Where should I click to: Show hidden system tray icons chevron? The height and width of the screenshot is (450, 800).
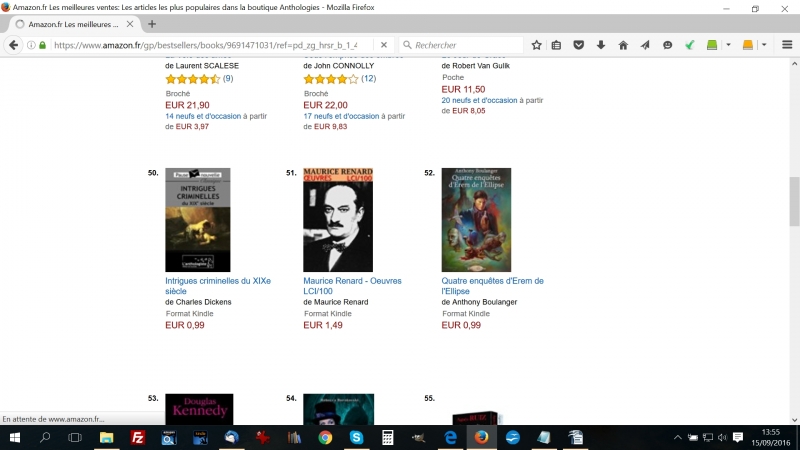(677, 437)
